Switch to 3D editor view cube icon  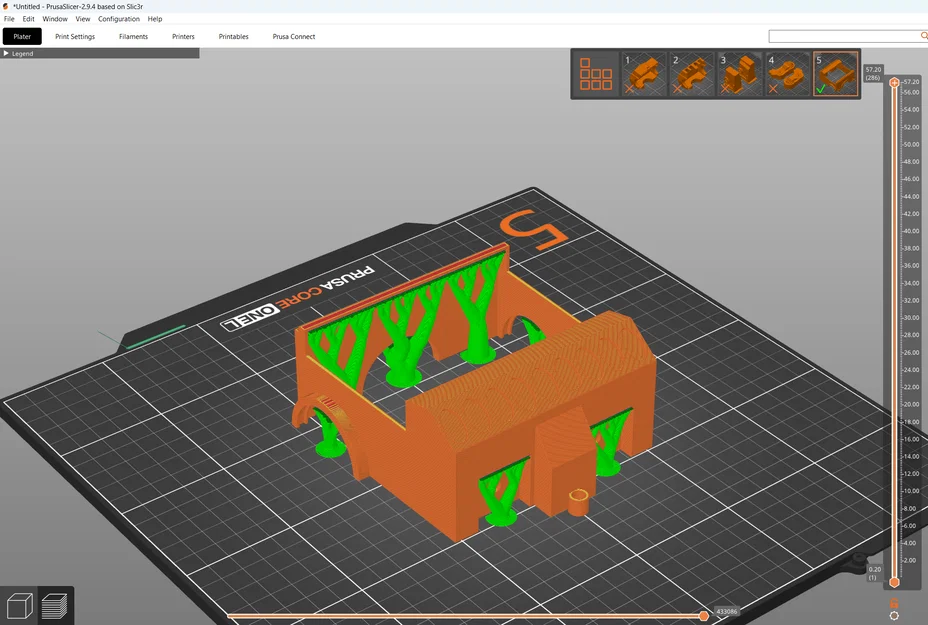19,605
